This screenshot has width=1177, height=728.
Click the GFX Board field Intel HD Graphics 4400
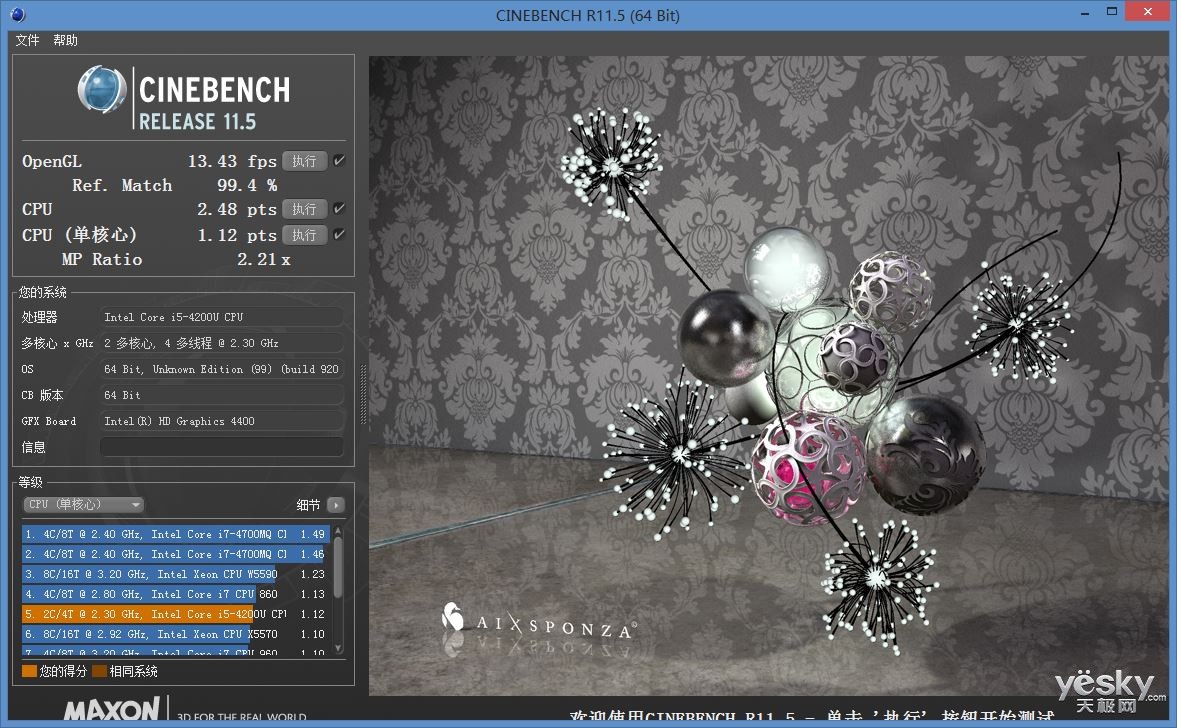221,421
